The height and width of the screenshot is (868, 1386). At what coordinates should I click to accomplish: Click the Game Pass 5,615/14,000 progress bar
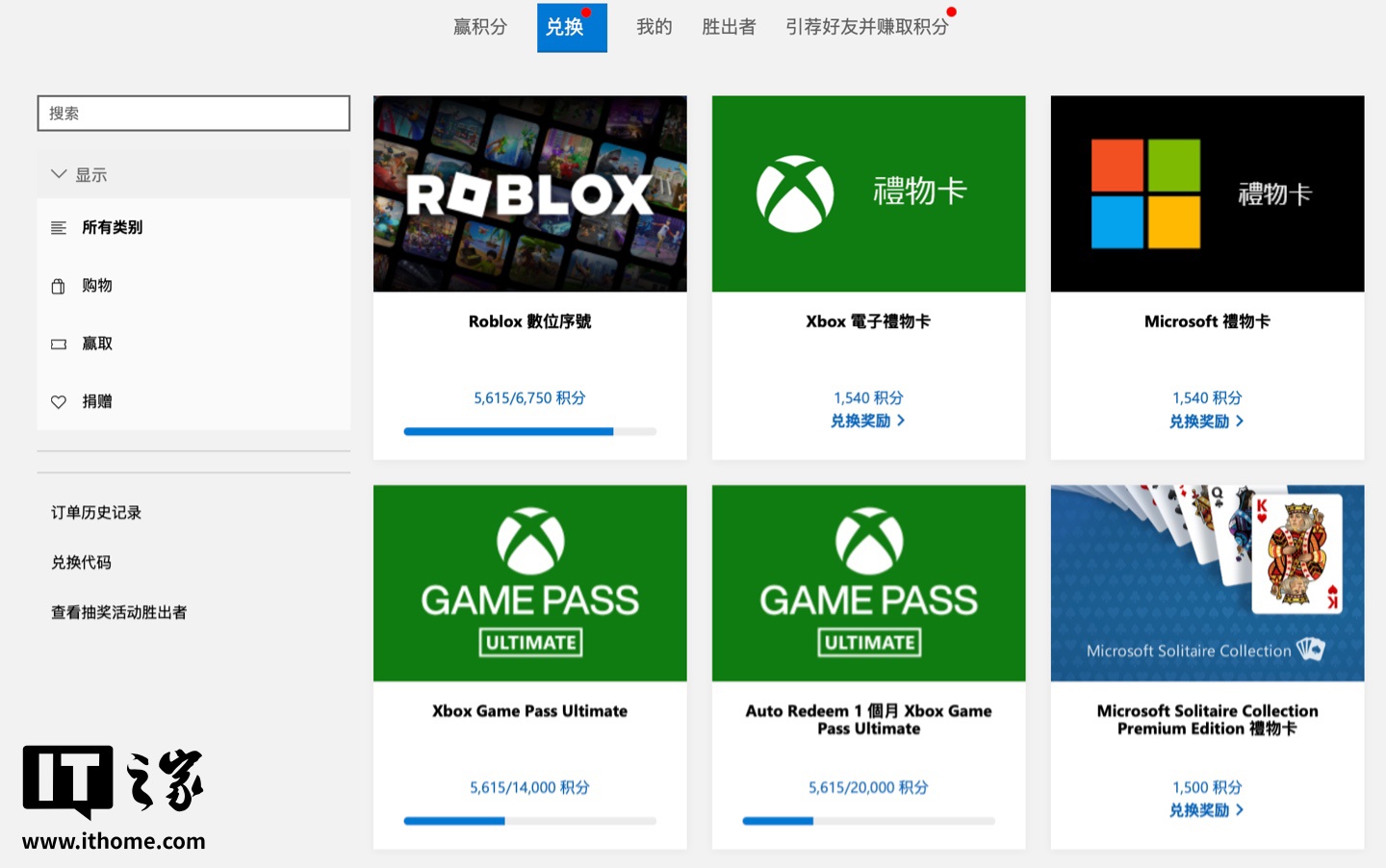[530, 821]
